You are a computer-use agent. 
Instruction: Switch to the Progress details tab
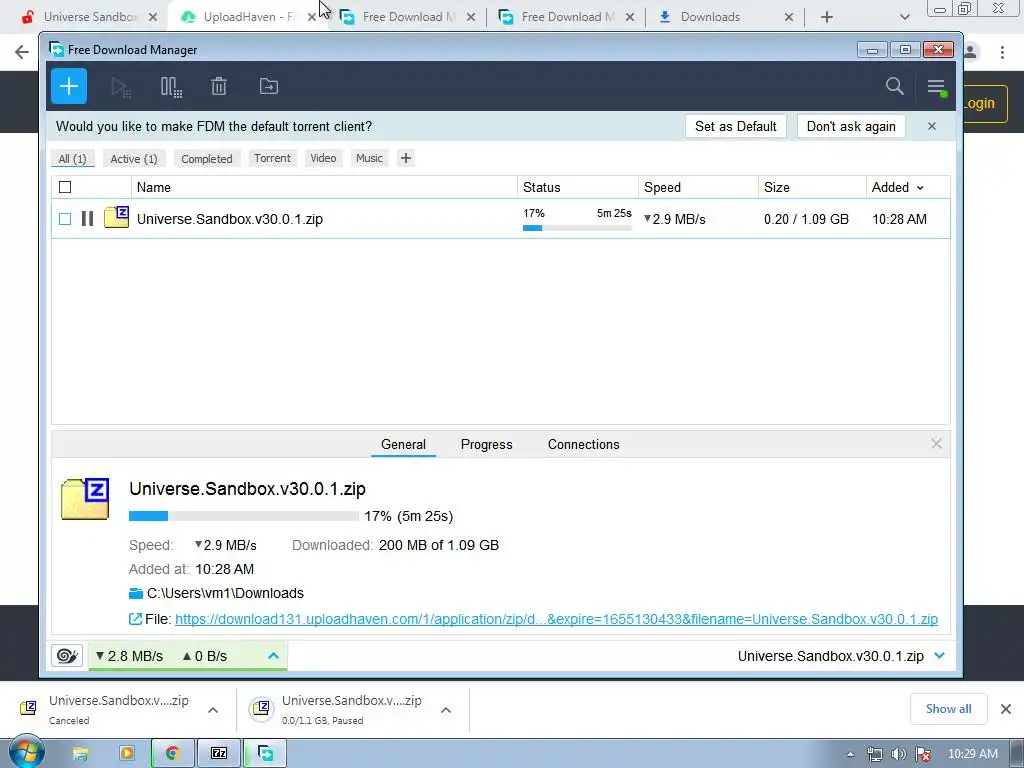(x=487, y=444)
